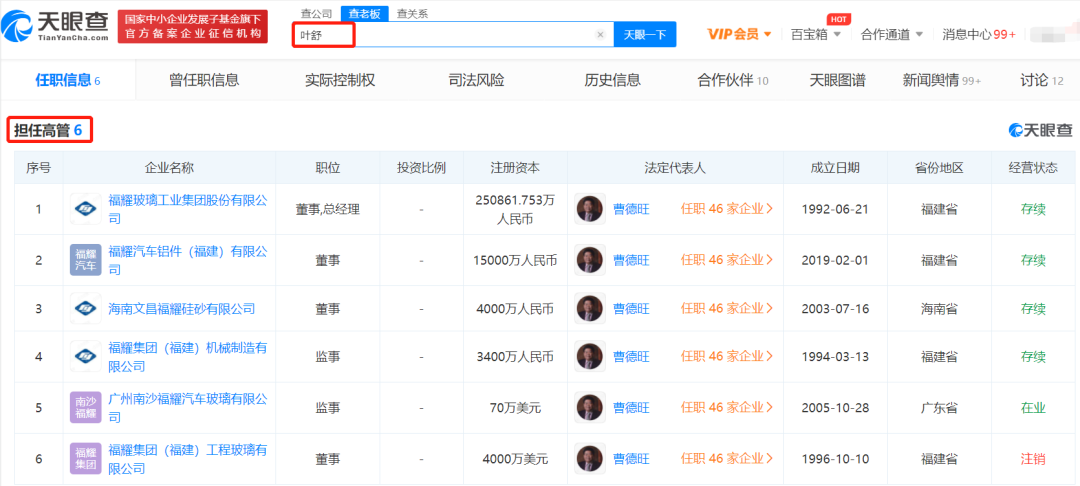Open 福耀汽车铝件（福建）有限公司 company link

pyautogui.click(x=188, y=260)
